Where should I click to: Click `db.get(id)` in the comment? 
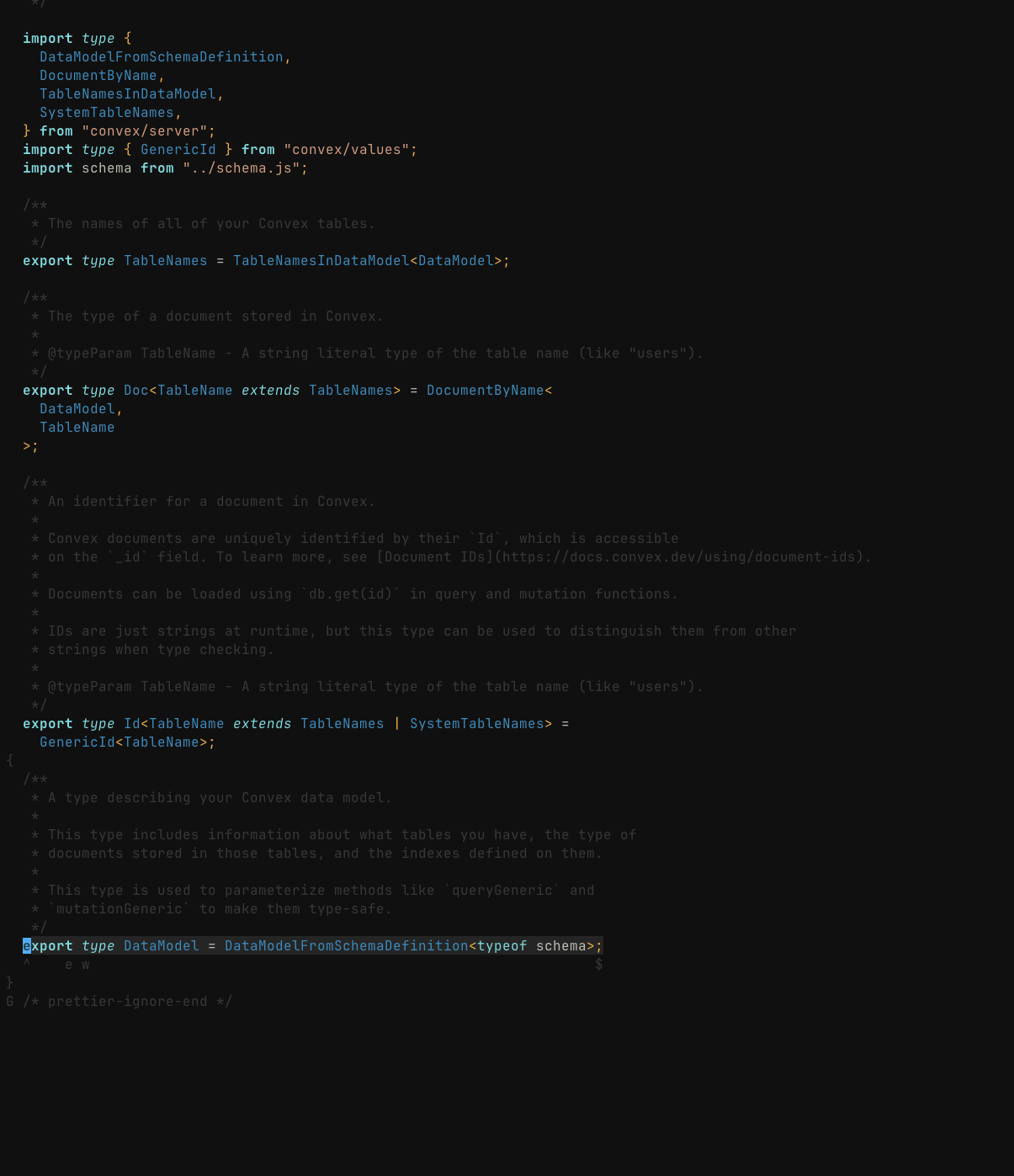[351, 594]
